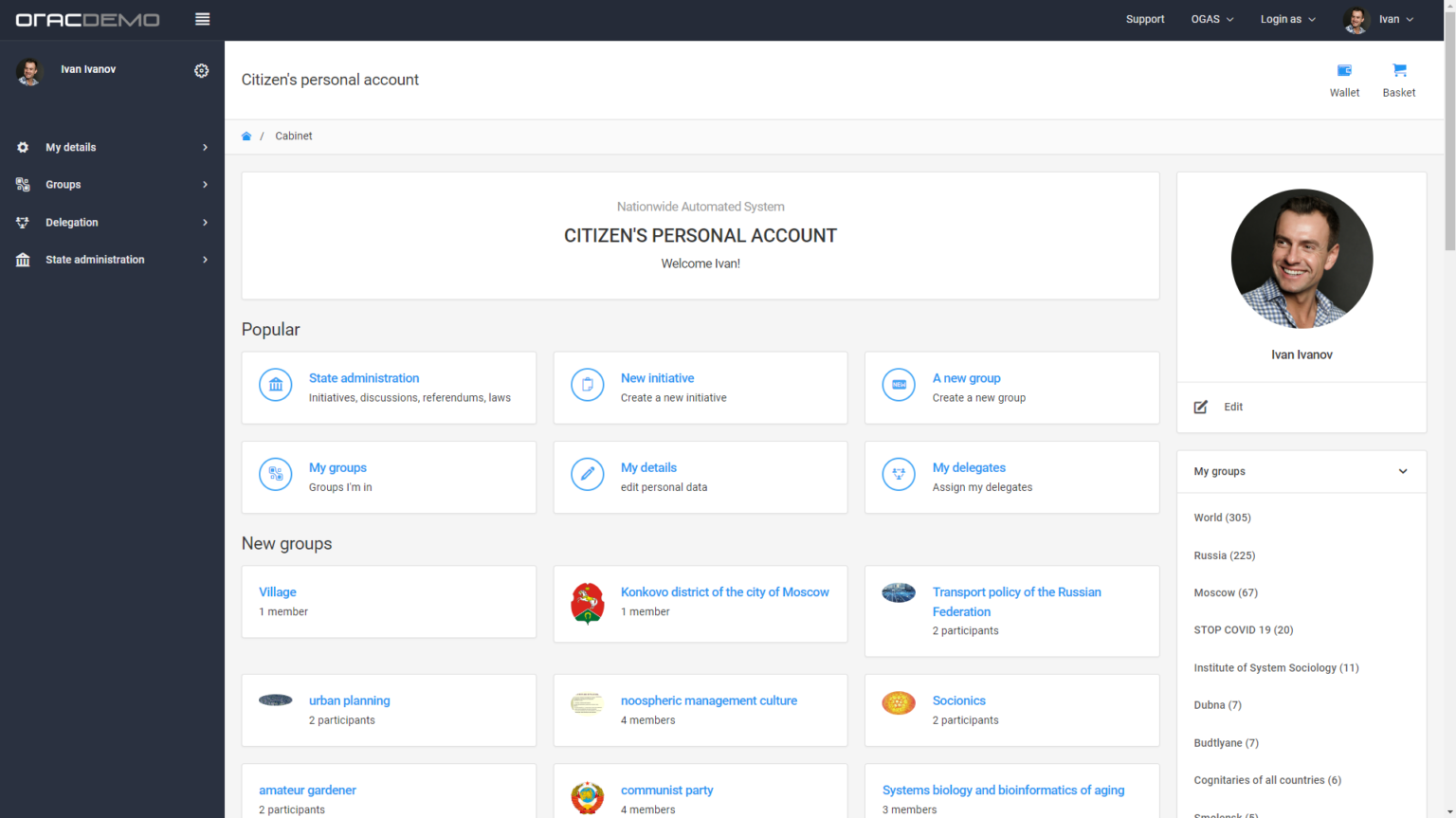Open the Socionics group link
The width and height of the screenshot is (1456, 818).
(958, 700)
